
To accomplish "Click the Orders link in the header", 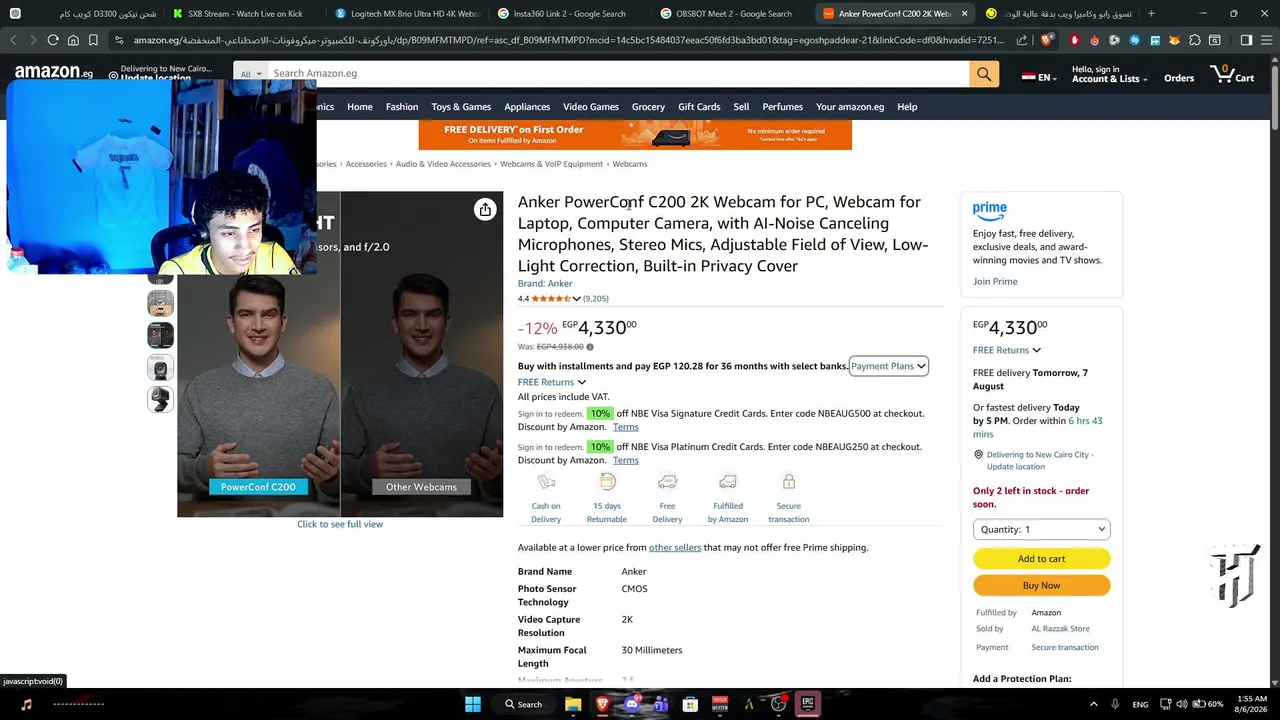I will click(1179, 78).
